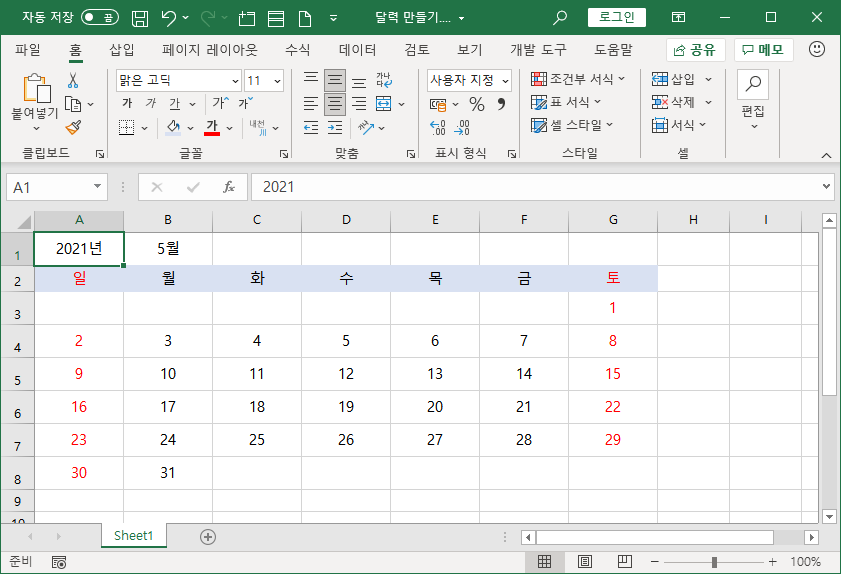Switch to the 페이지 레이아웃 tab
The image size is (841, 574).
pyautogui.click(x=210, y=50)
